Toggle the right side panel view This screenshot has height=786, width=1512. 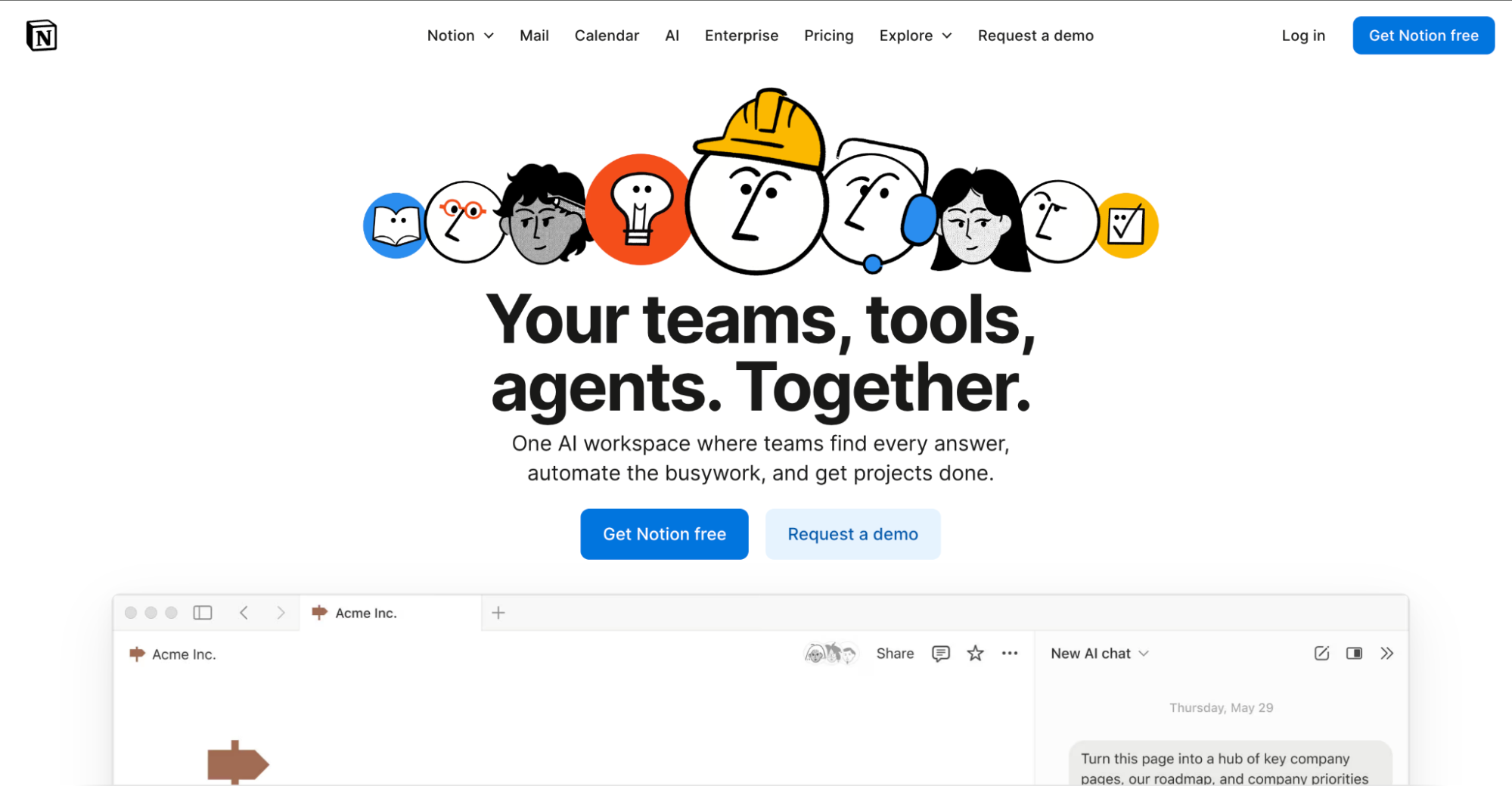click(1354, 653)
